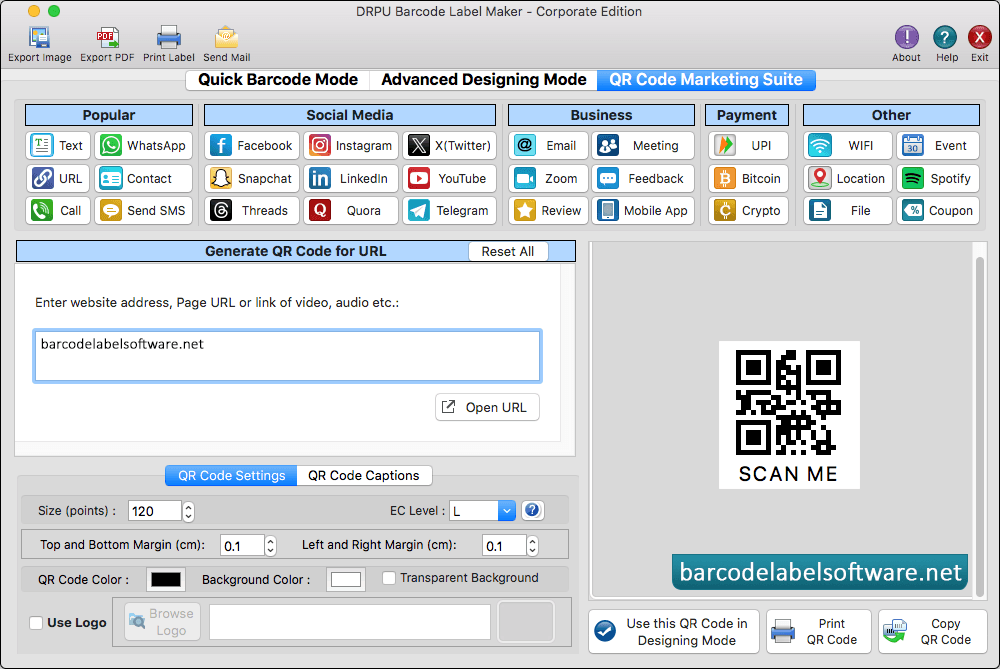This screenshot has width=1000, height=669.
Task: Select the Feedback business QR button
Action: [643, 179]
